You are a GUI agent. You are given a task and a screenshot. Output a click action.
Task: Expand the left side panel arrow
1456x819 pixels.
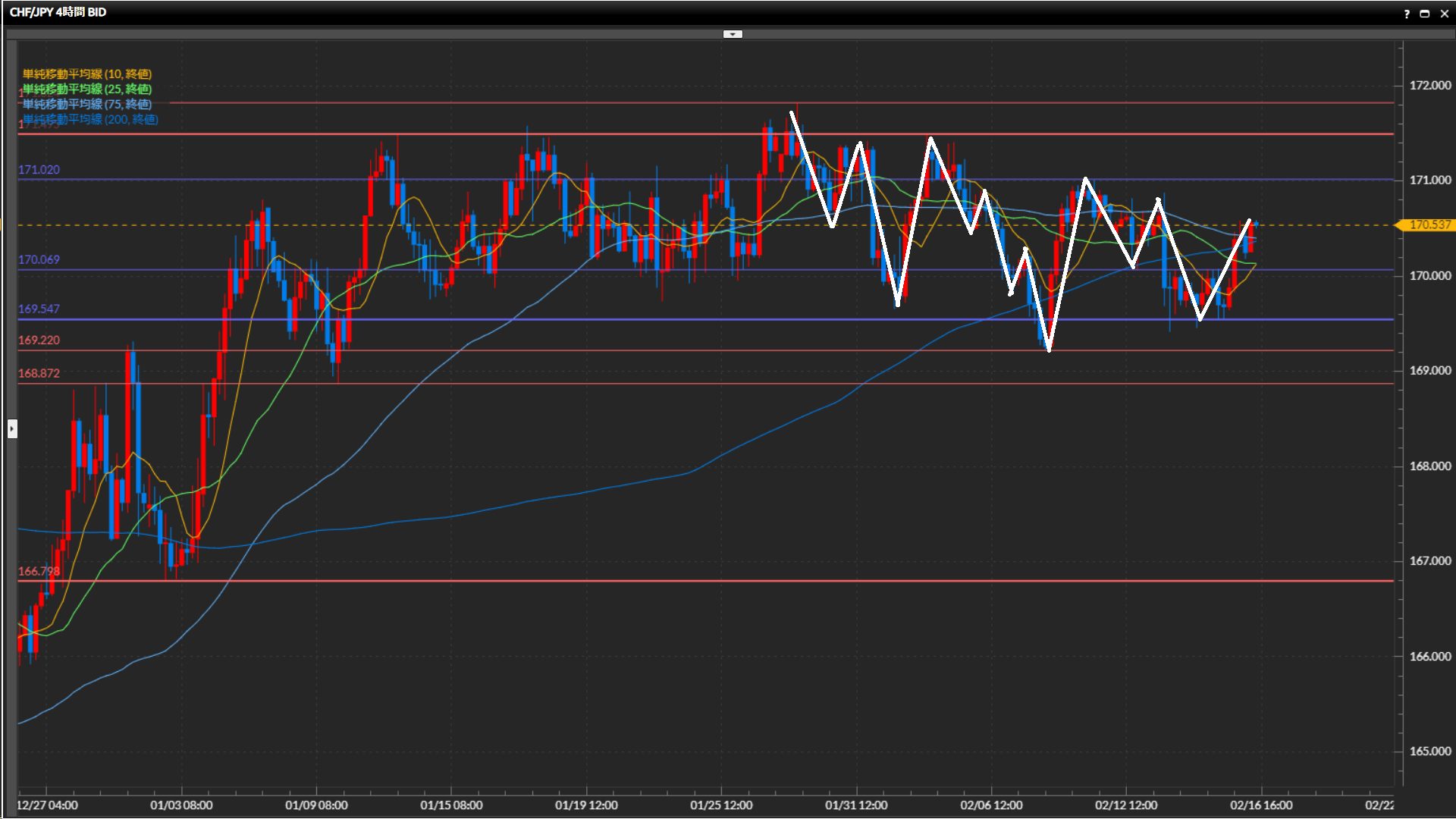12,429
